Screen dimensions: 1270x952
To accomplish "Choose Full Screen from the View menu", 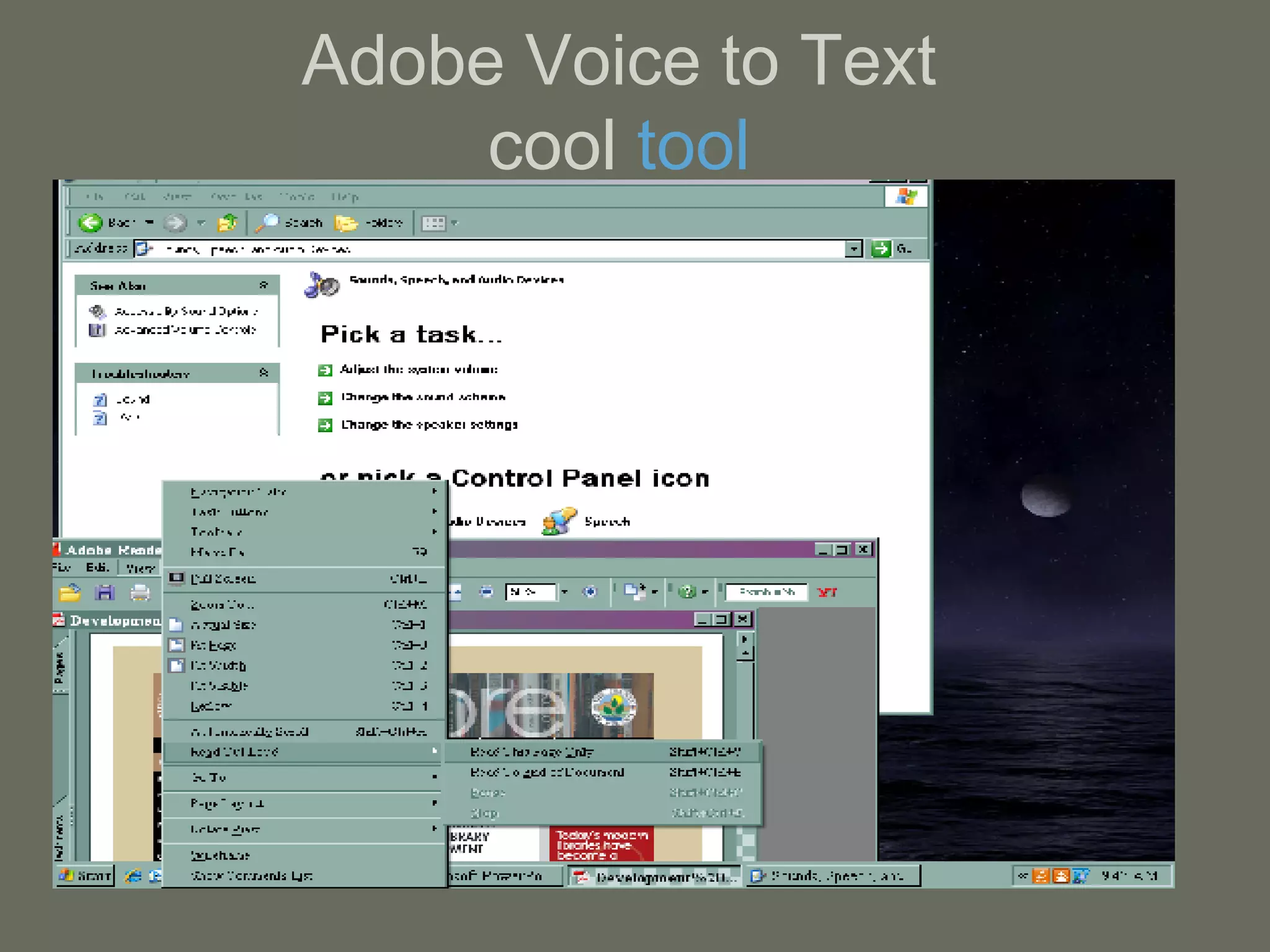I will coord(304,578).
